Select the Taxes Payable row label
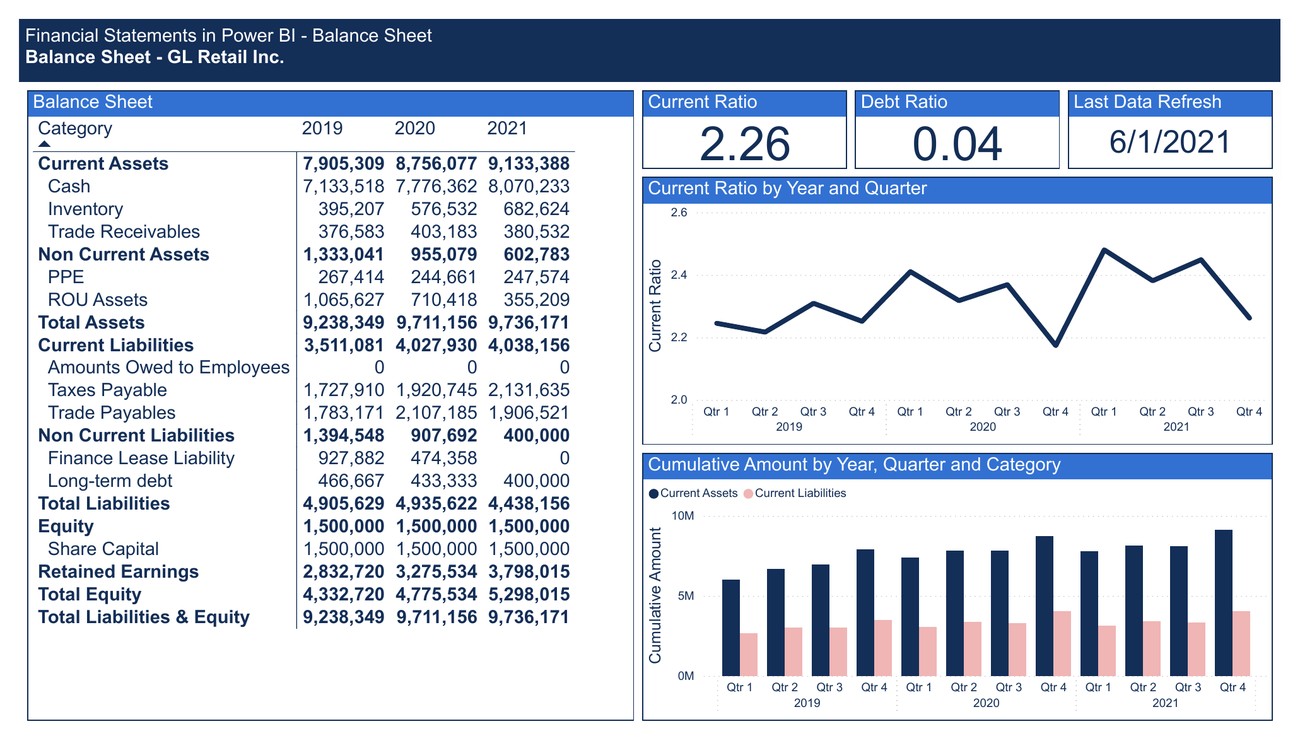Viewport: 1300px width, 748px height. click(x=107, y=390)
